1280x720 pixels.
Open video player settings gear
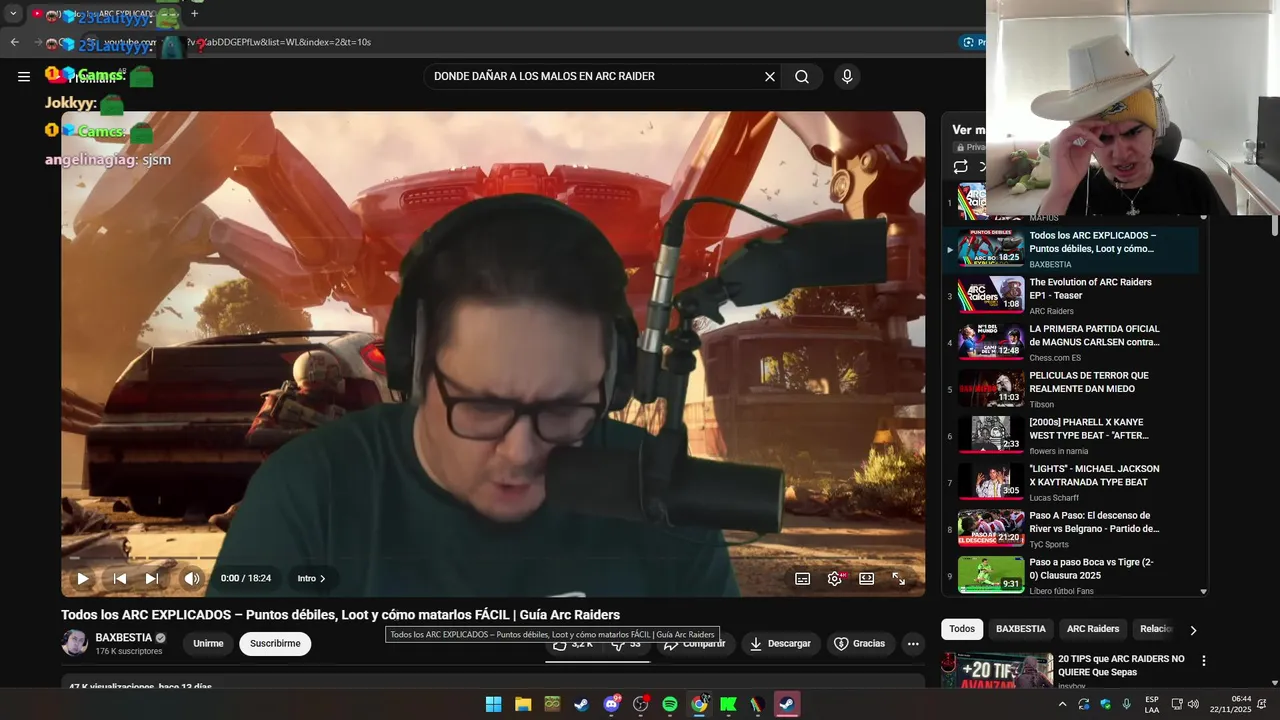pos(834,578)
